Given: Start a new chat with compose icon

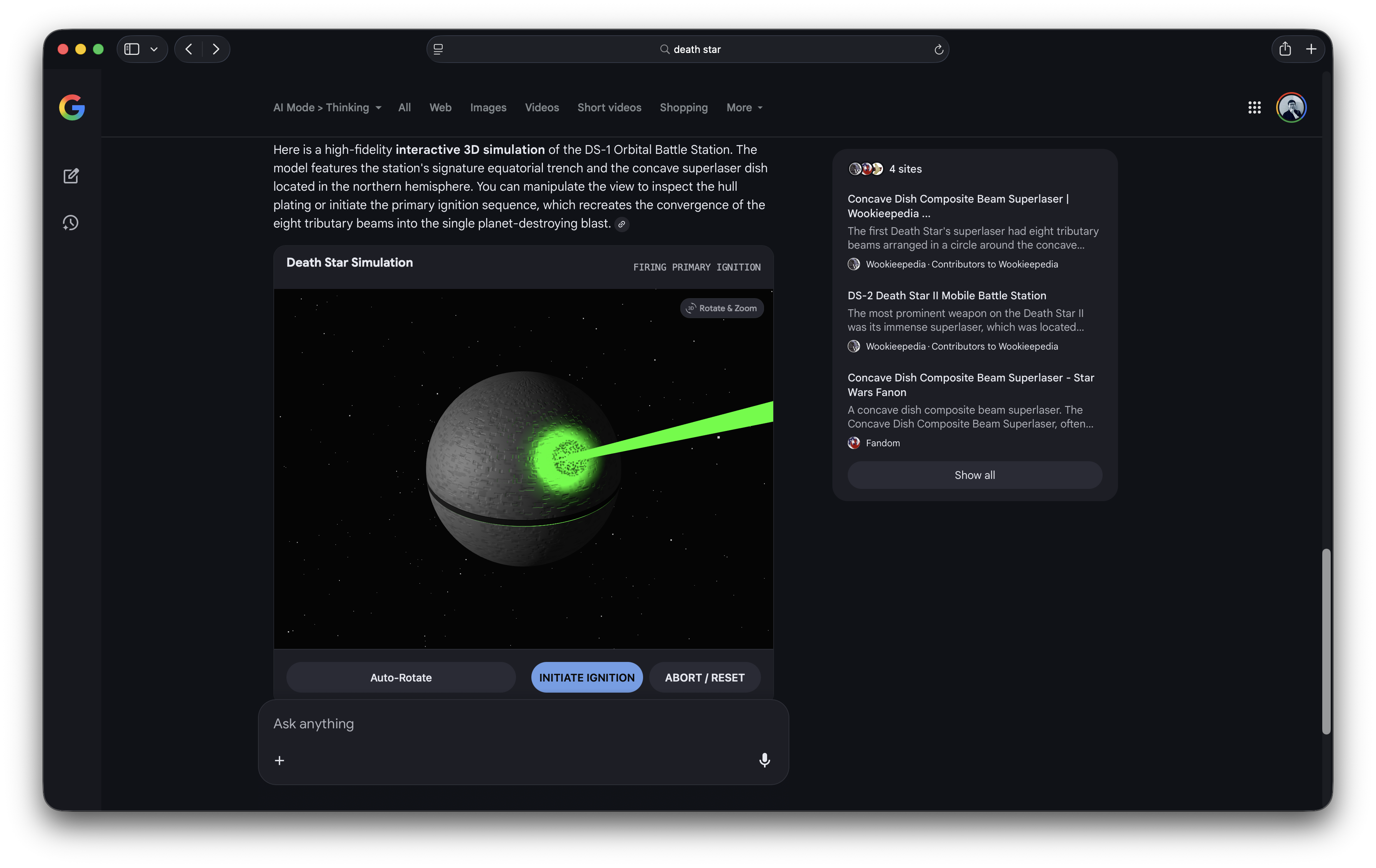Looking at the screenshot, I should (x=71, y=176).
